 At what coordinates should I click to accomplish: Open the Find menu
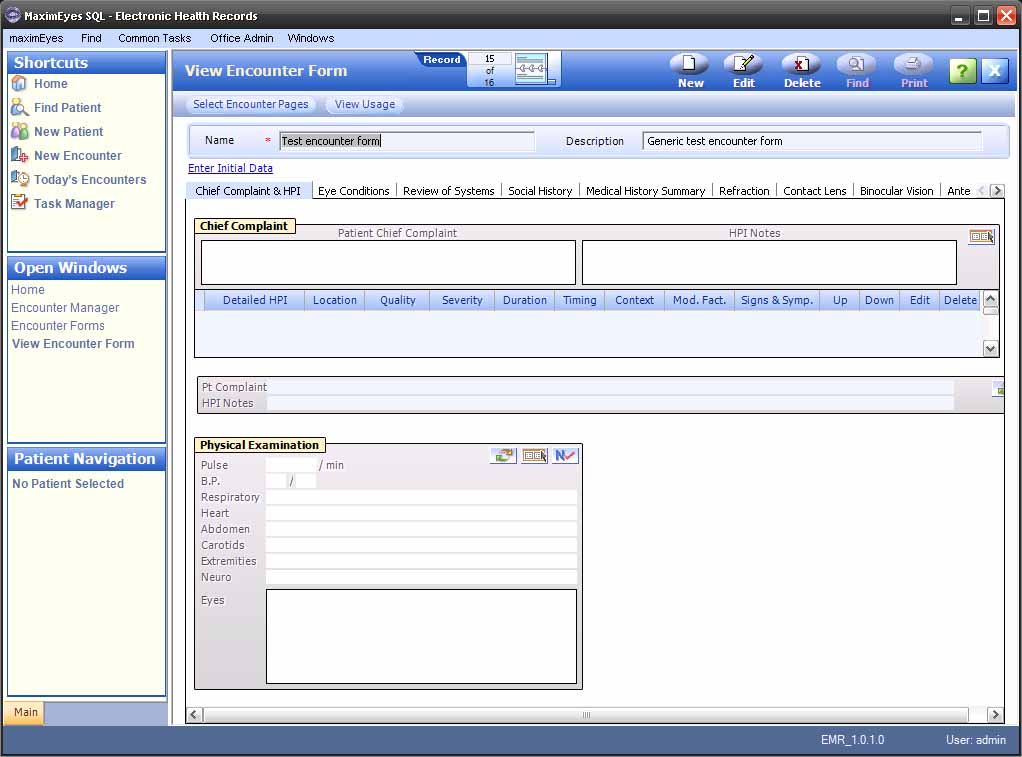pyautogui.click(x=91, y=38)
